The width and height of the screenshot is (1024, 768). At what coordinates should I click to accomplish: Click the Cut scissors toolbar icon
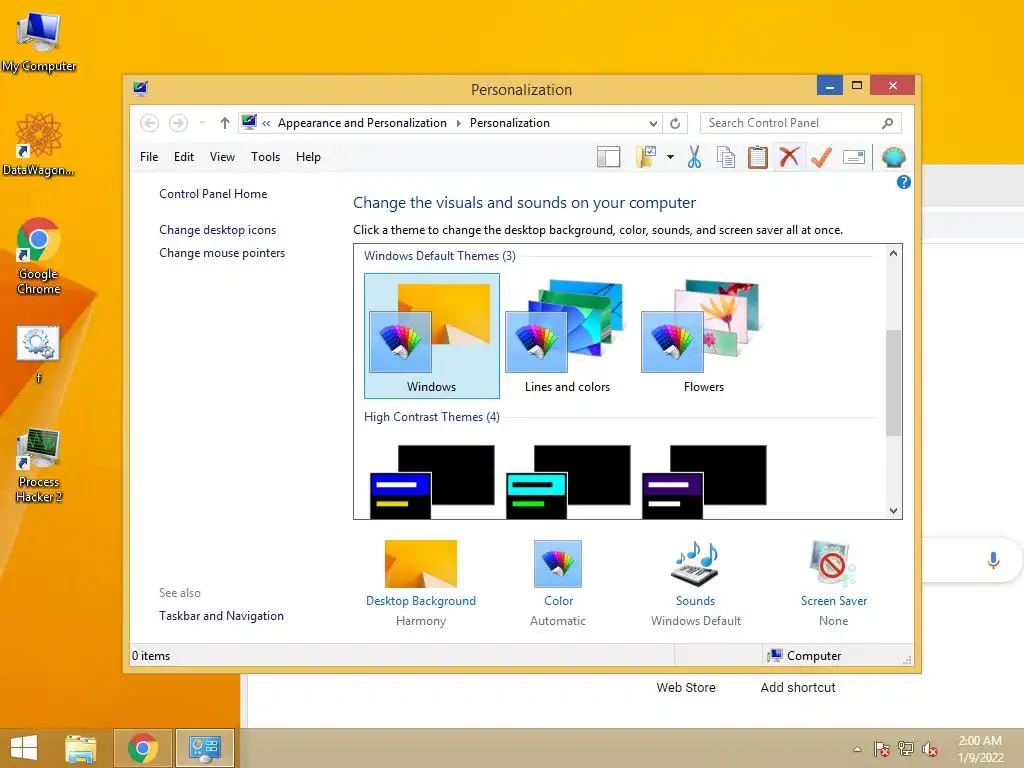click(x=694, y=157)
